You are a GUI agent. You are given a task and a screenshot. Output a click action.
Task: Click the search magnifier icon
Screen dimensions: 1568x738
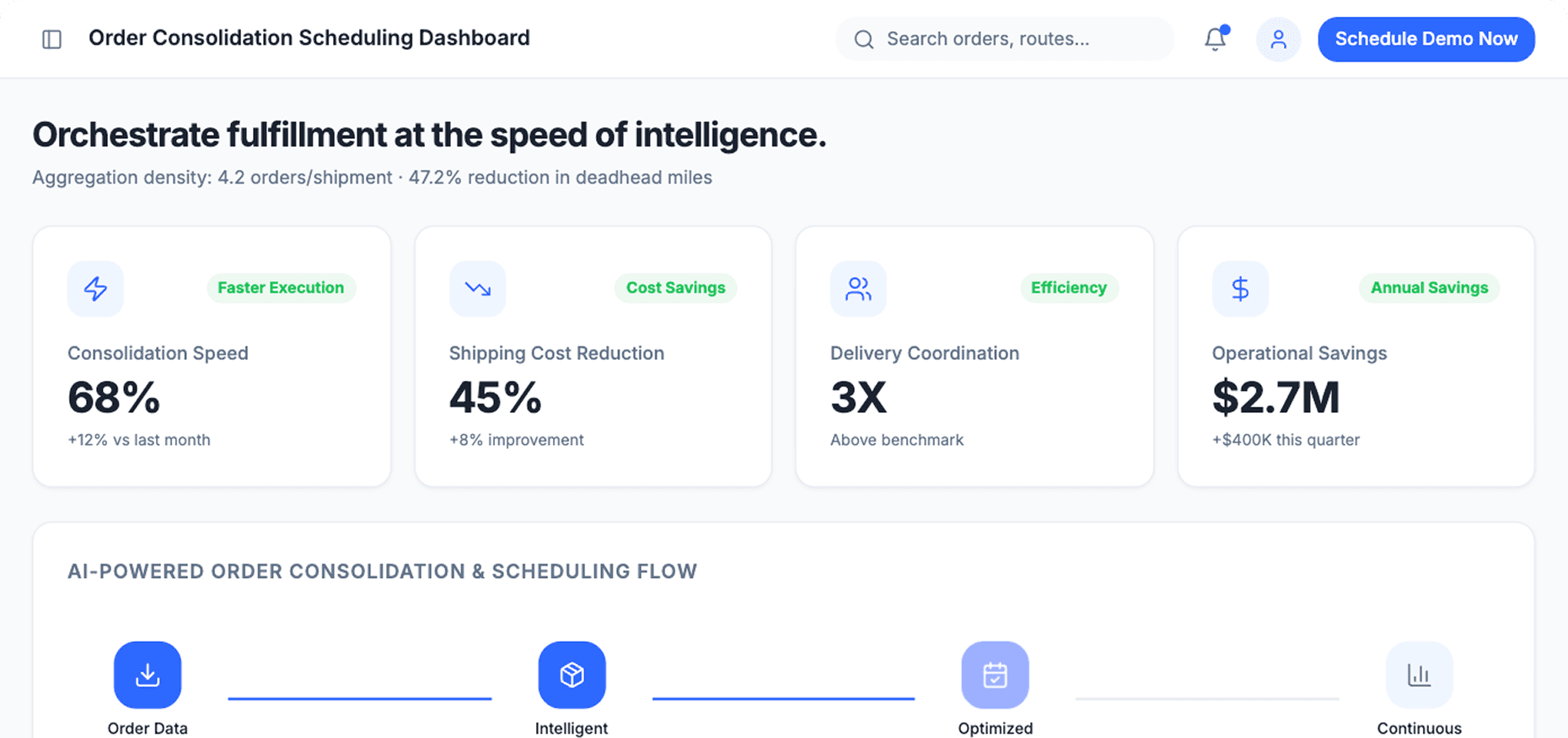click(863, 39)
